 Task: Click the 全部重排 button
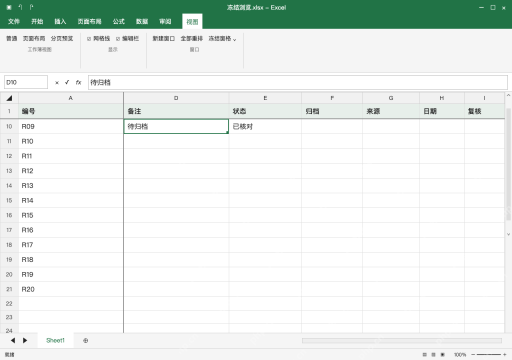(192, 39)
